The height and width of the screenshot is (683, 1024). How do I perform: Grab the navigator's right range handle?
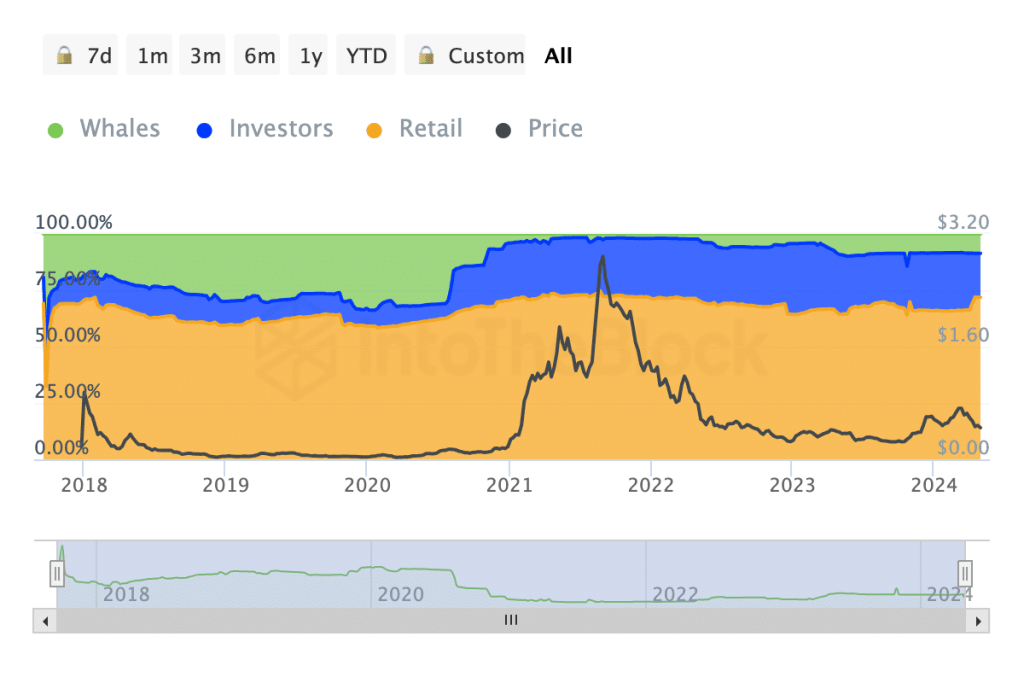[965, 574]
